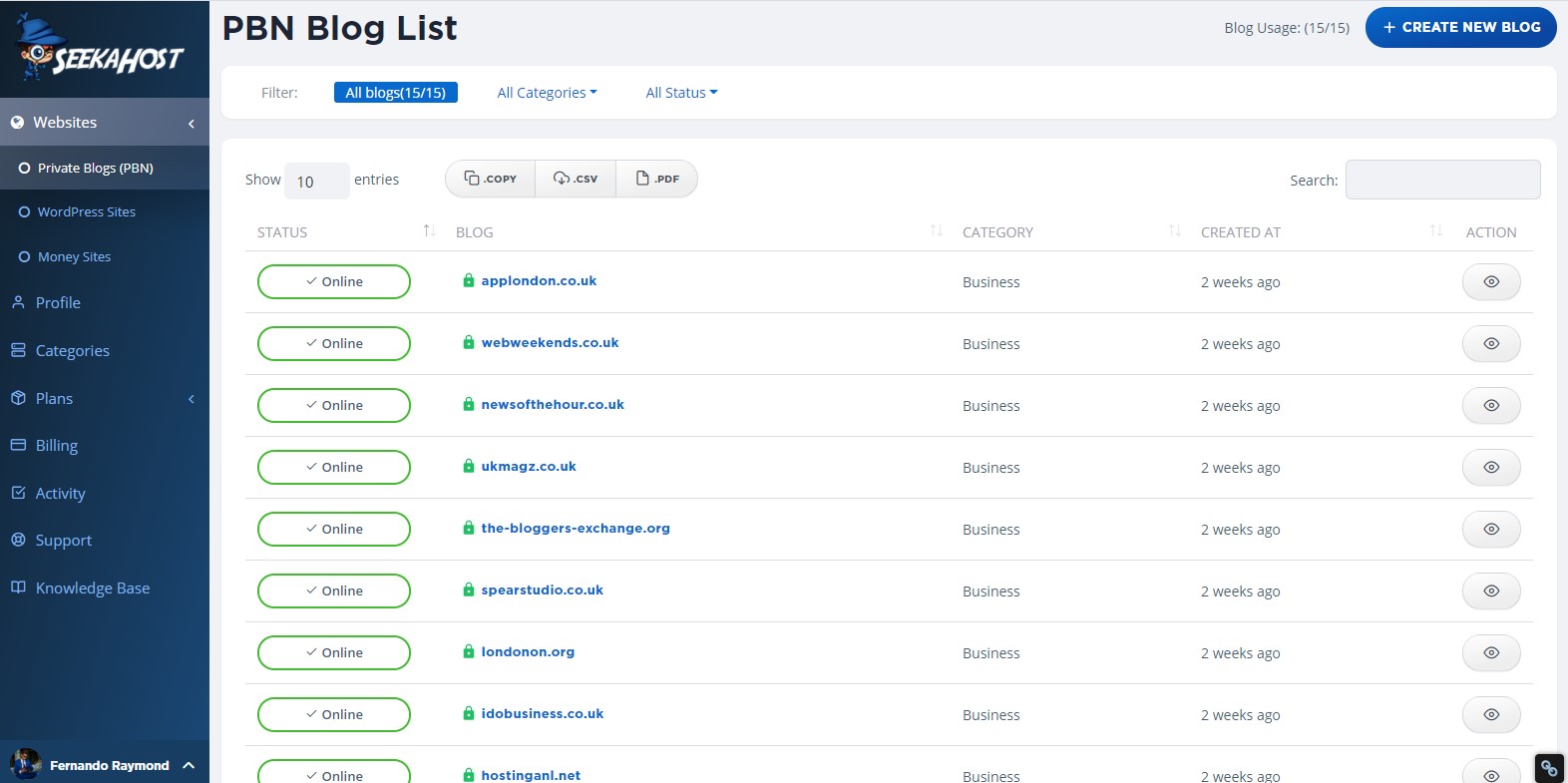Go to the Profile page
The image size is (1568, 783).
[58, 302]
